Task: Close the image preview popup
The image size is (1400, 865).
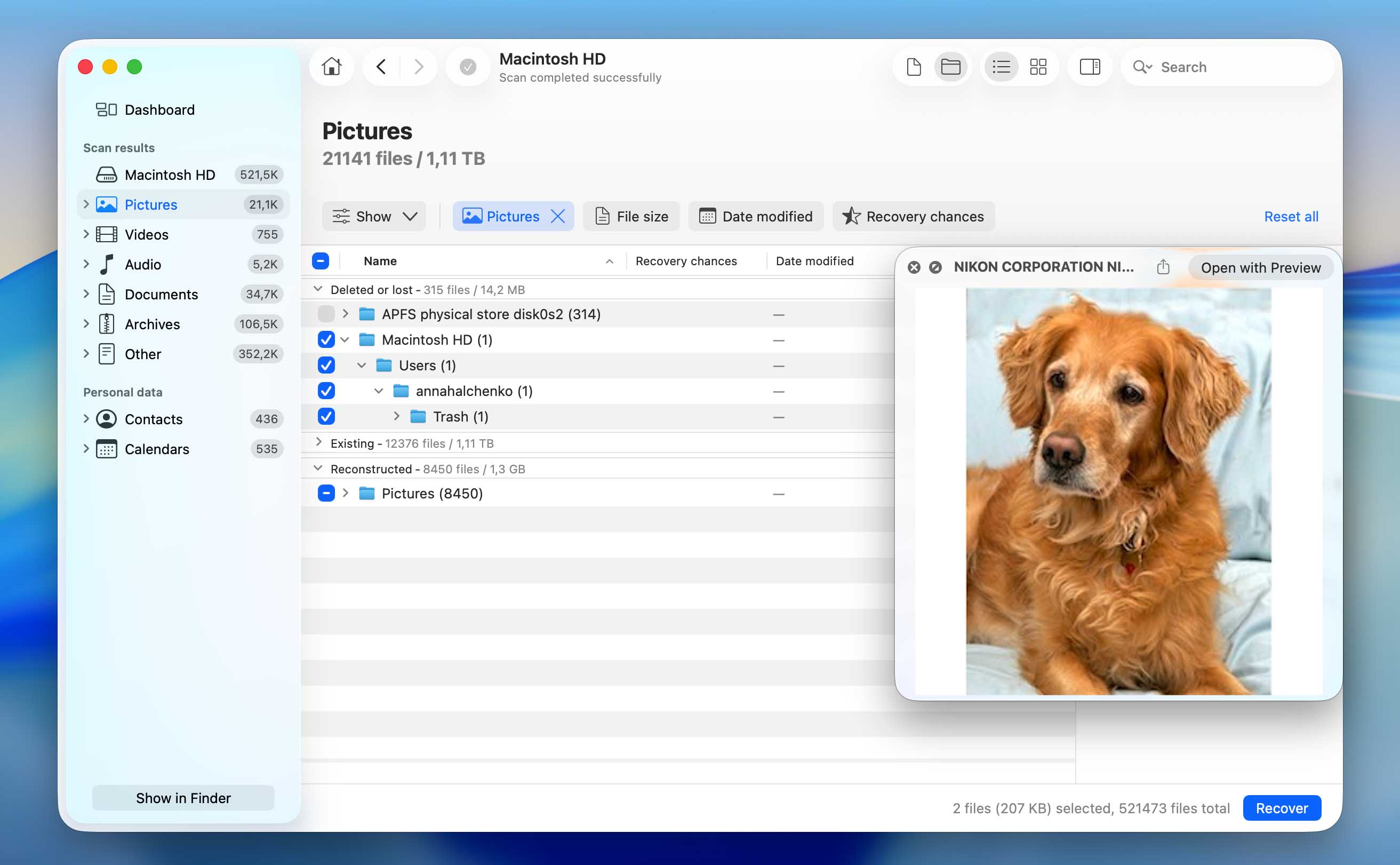Action: [914, 267]
